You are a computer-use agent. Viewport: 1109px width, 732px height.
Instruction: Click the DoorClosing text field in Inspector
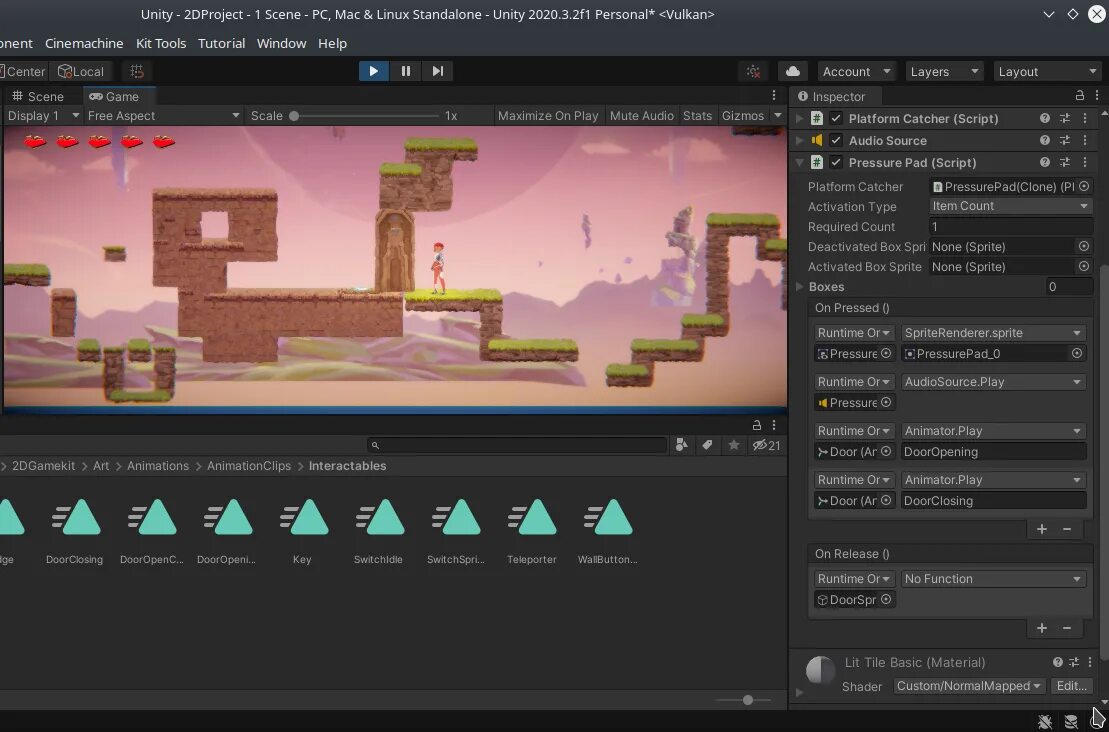pyautogui.click(x=993, y=500)
